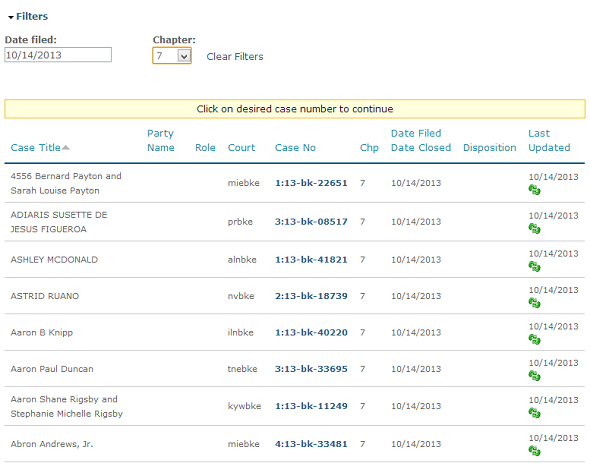Screen dimensions: 590x463
Task: Sort by Date Filed column header
Action: tap(416, 133)
